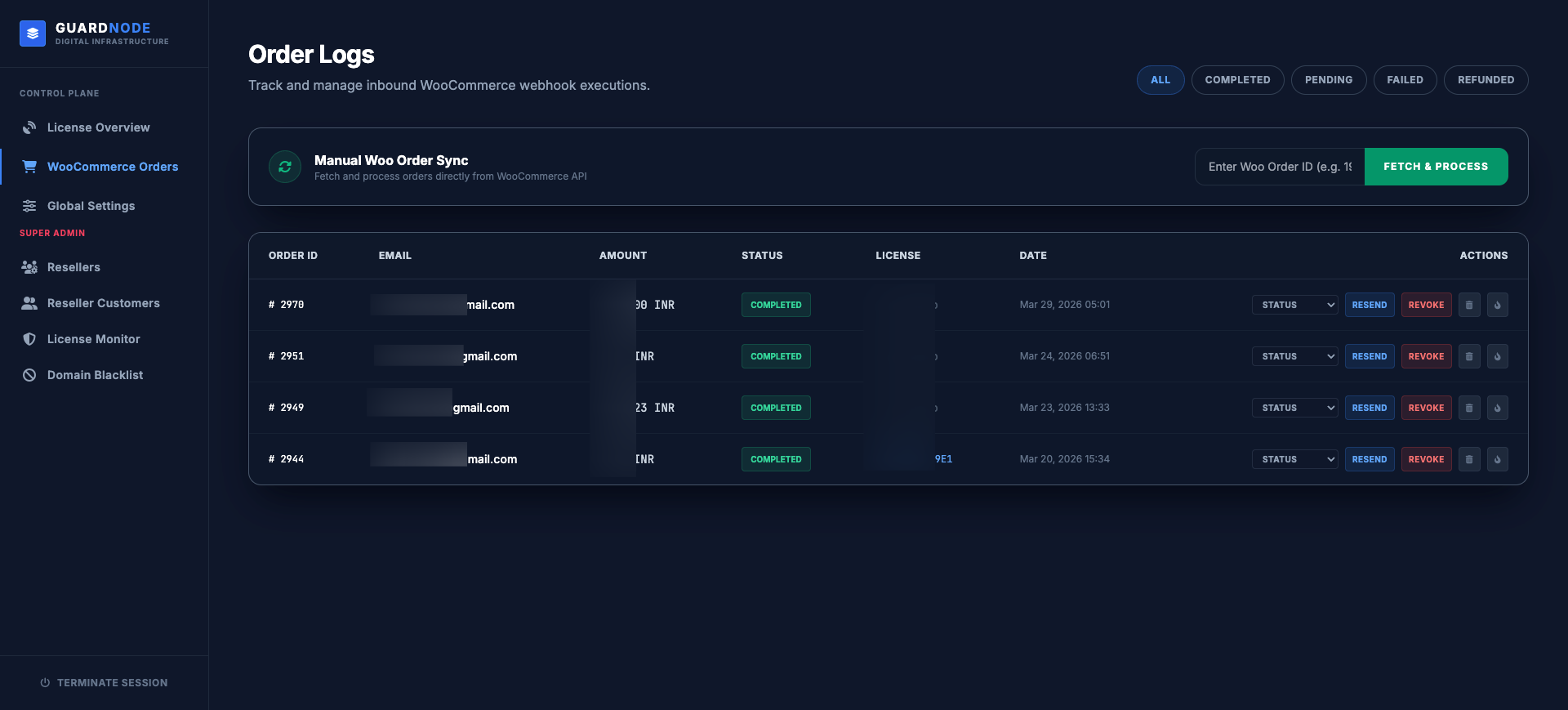Filter orders by PENDING
This screenshot has height=710, width=1568.
pyautogui.click(x=1329, y=80)
